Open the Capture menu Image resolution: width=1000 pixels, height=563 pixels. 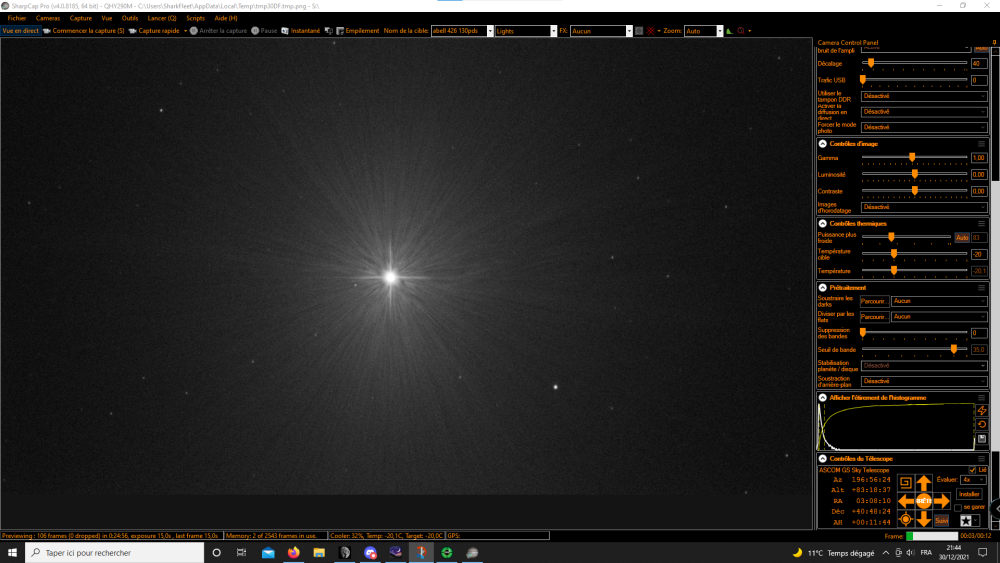[x=80, y=18]
